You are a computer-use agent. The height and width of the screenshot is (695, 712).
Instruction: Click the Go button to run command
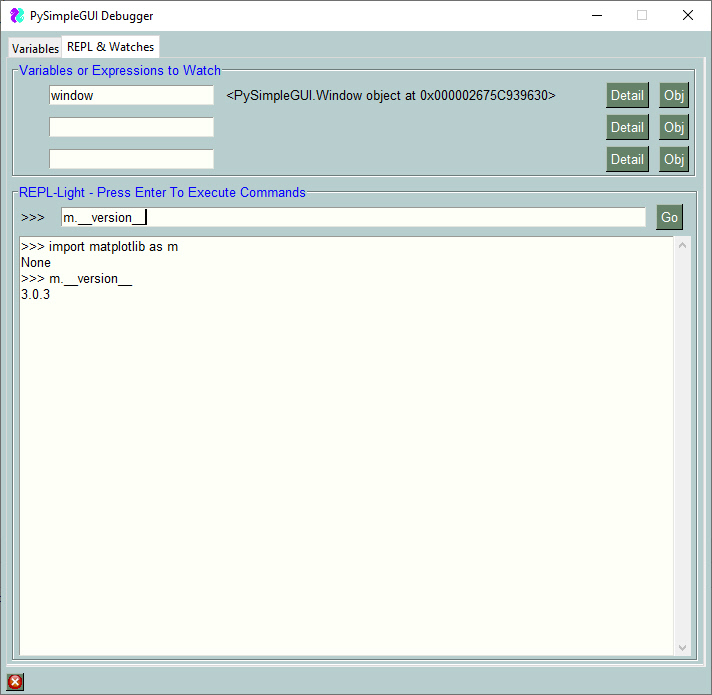669,217
